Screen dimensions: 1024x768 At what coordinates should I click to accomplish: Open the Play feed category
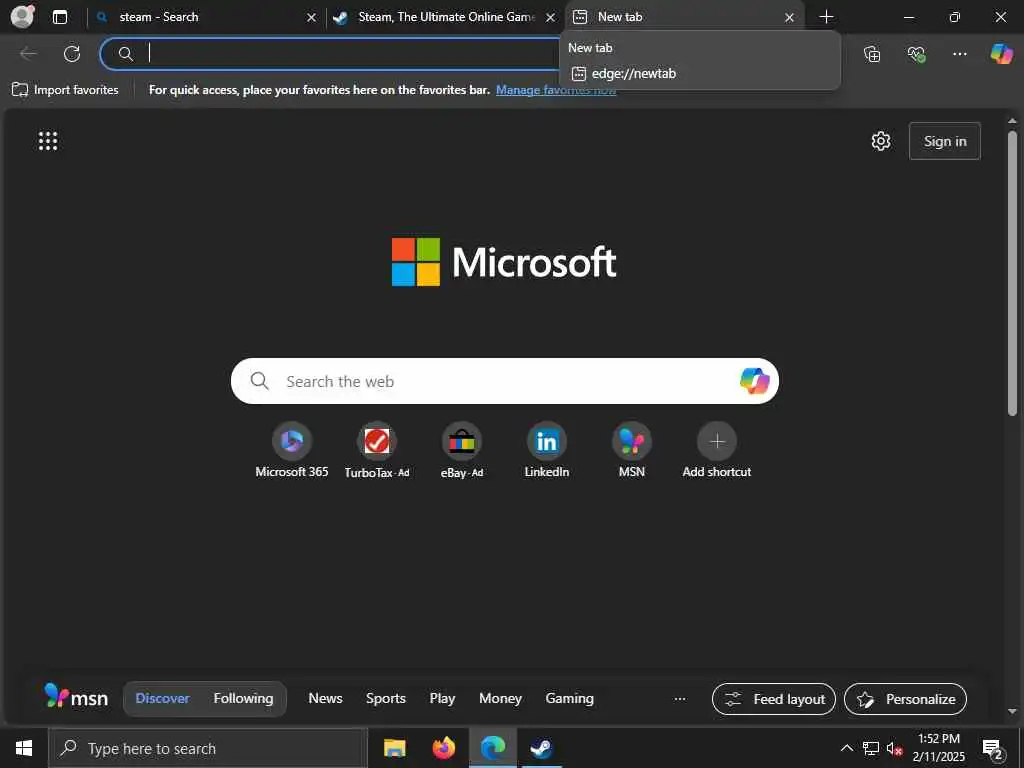pyautogui.click(x=442, y=698)
